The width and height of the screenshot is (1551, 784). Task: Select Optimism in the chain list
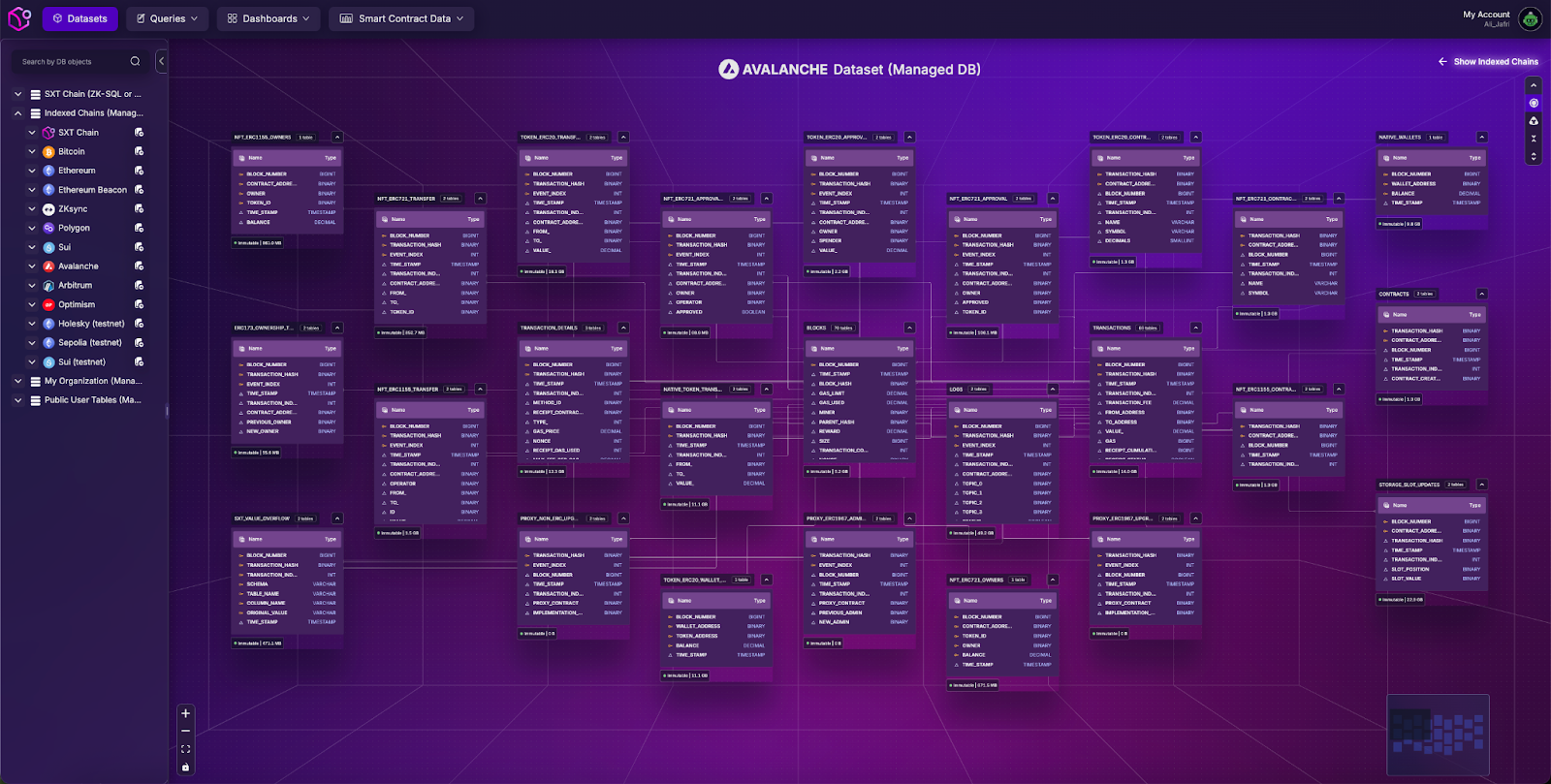[77, 304]
